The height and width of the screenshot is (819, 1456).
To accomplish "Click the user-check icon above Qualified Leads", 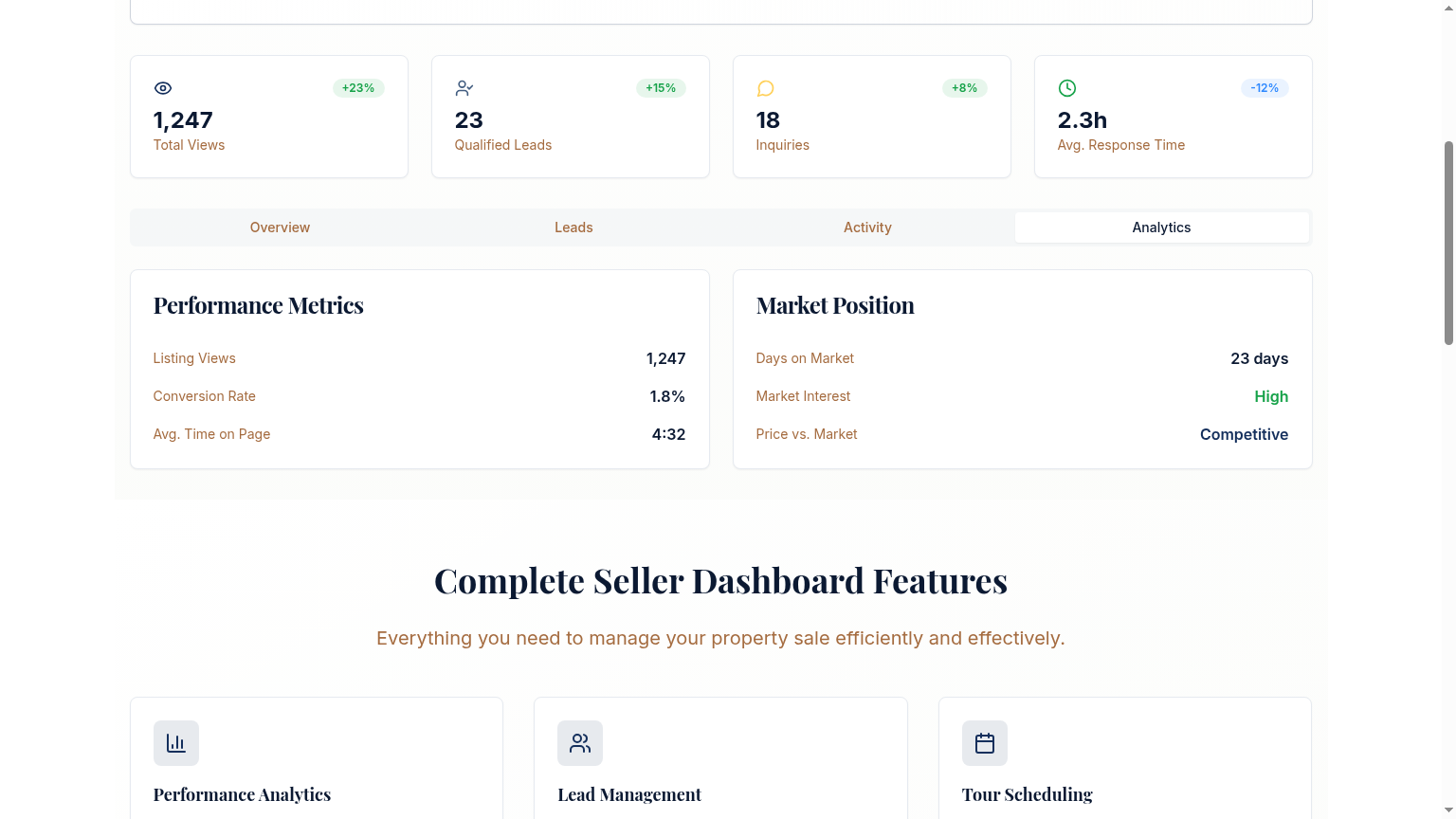I will (464, 88).
